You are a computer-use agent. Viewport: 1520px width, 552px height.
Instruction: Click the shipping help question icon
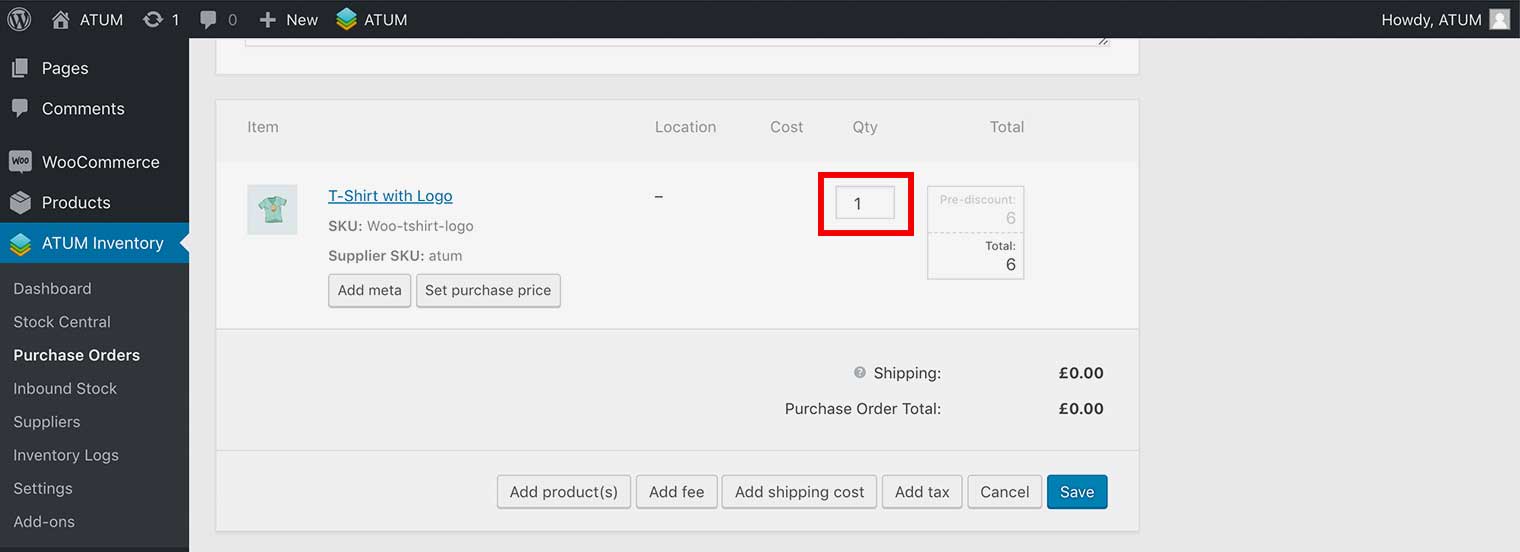859,373
